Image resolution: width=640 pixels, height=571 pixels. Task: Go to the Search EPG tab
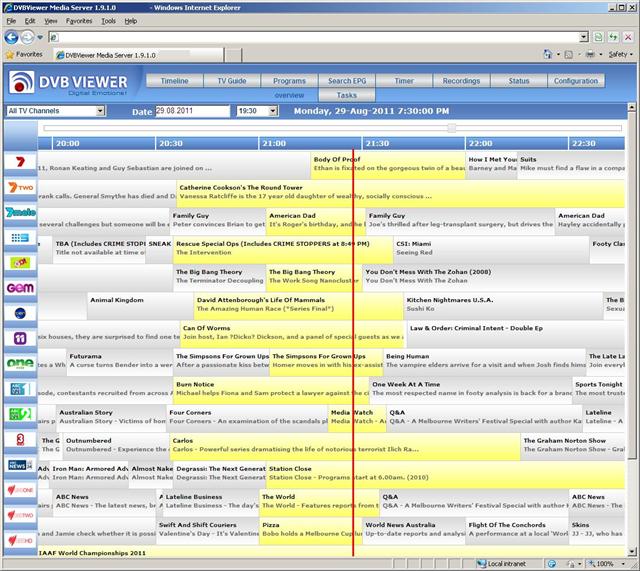[347, 81]
